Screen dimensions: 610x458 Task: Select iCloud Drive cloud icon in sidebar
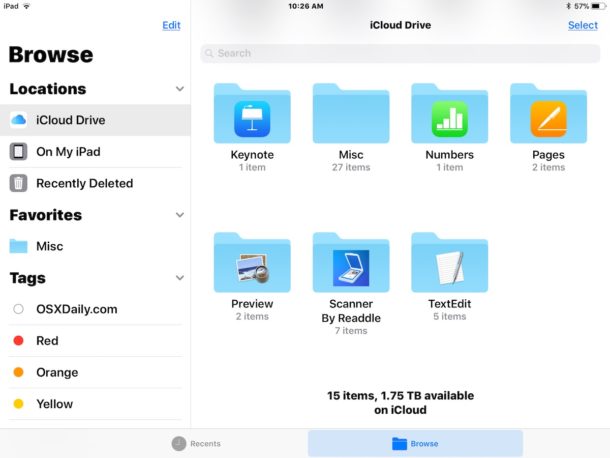18,120
